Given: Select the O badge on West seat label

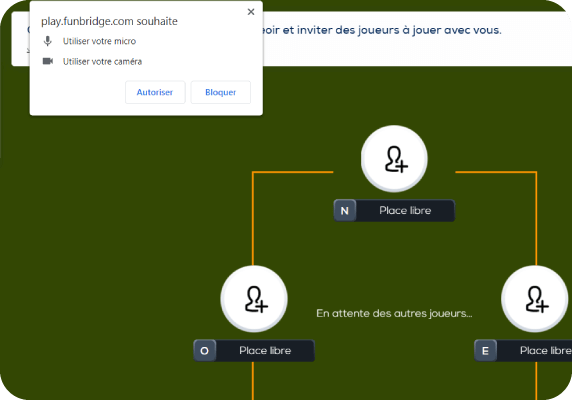Looking at the screenshot, I should point(205,351).
